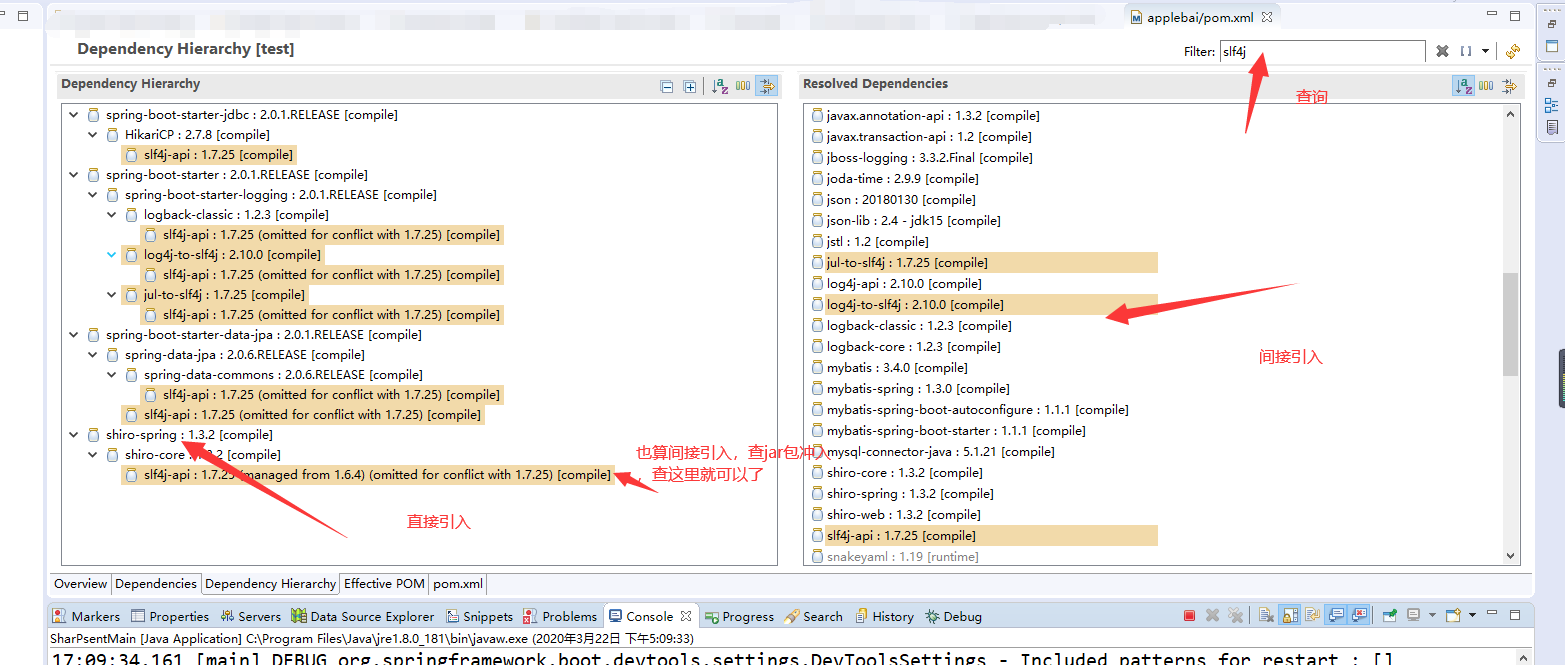This screenshot has height=665, width=1565.
Task: Clear the slf4j filter text
Action: coord(1442,51)
